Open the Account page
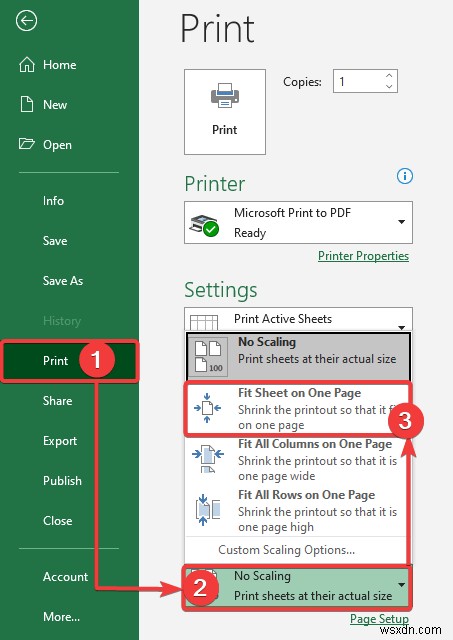The height and width of the screenshot is (640, 453). (x=65, y=576)
